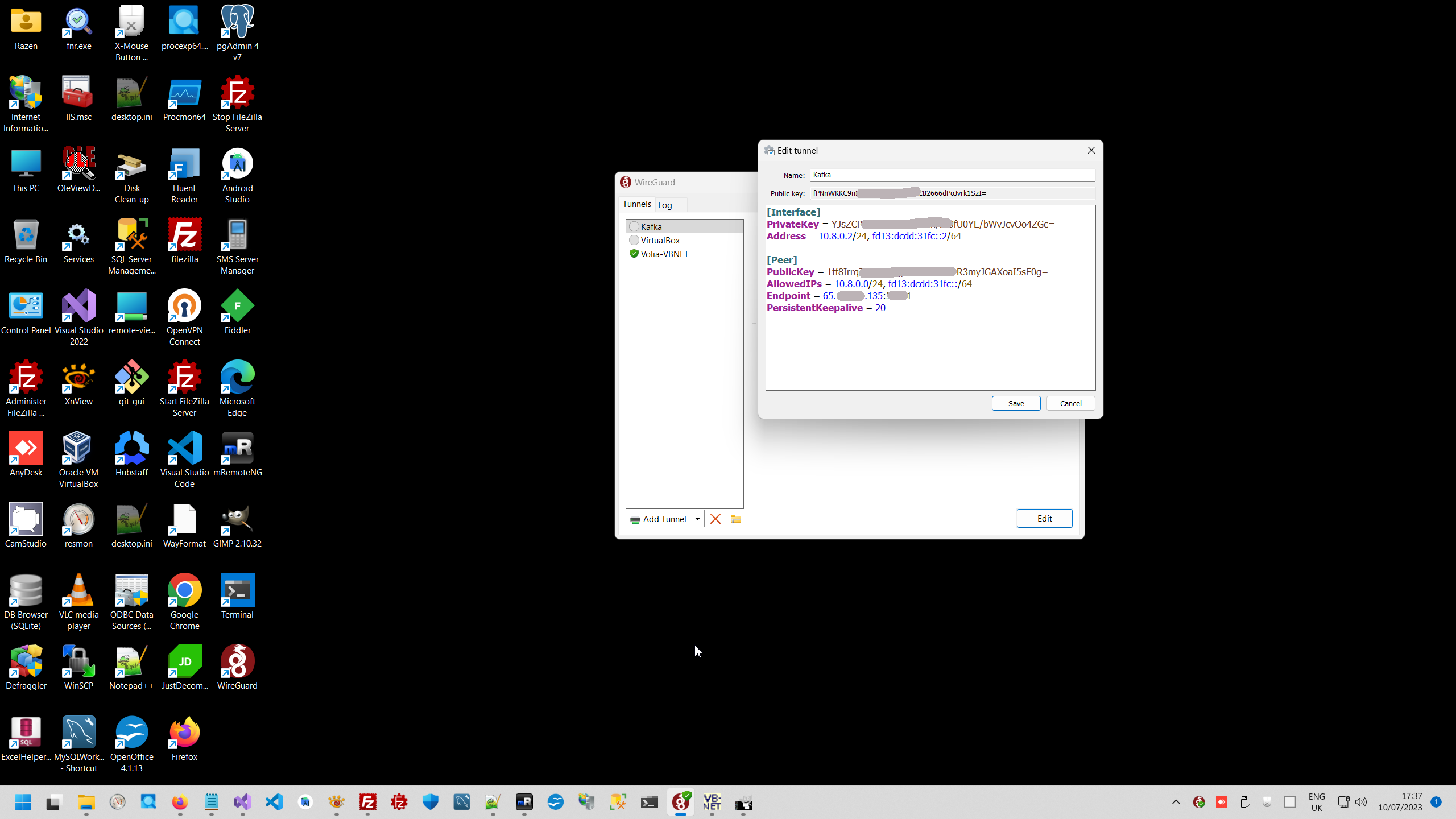Click the WireGuard system tray icon

pos(1199,802)
